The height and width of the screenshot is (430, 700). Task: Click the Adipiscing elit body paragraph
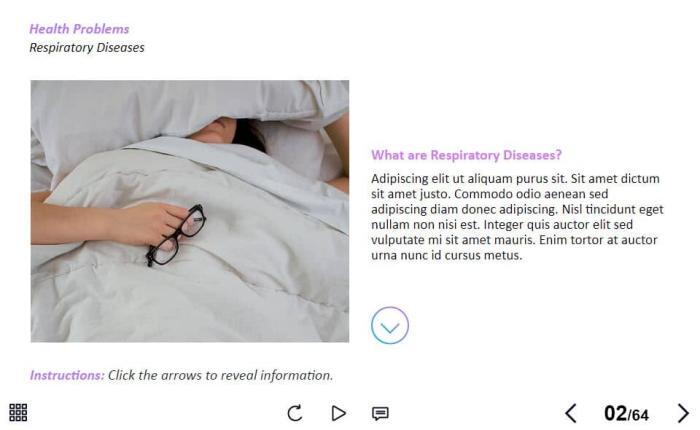tap(517, 217)
